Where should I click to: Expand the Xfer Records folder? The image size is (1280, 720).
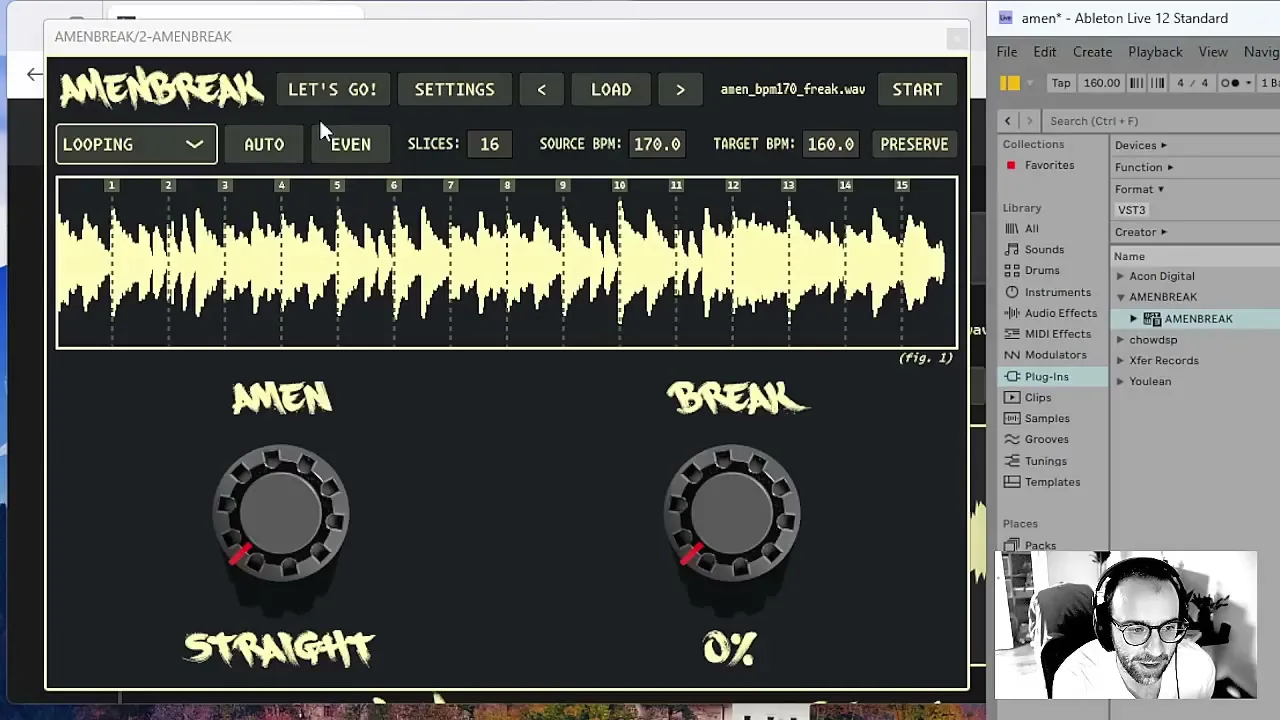[1121, 361]
